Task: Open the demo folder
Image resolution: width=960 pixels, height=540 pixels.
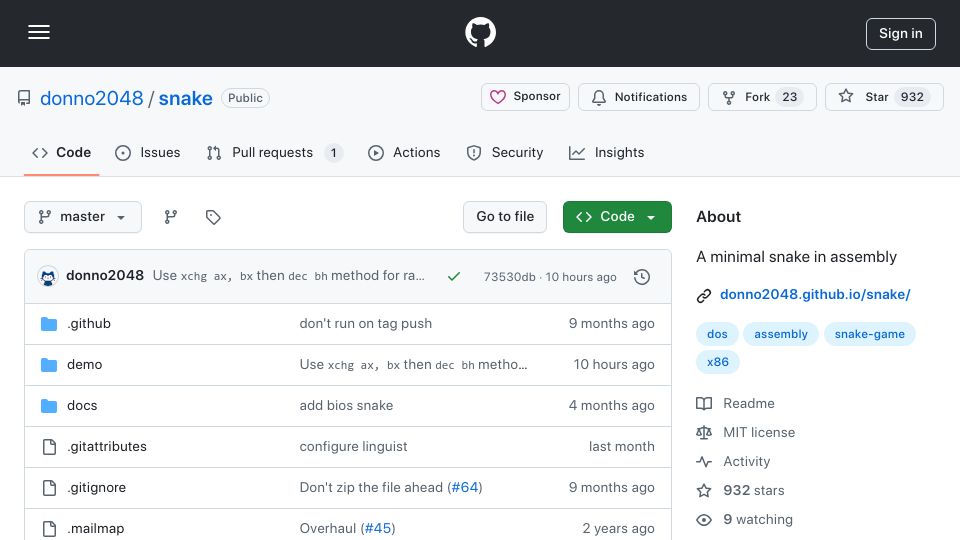Action: click(84, 364)
